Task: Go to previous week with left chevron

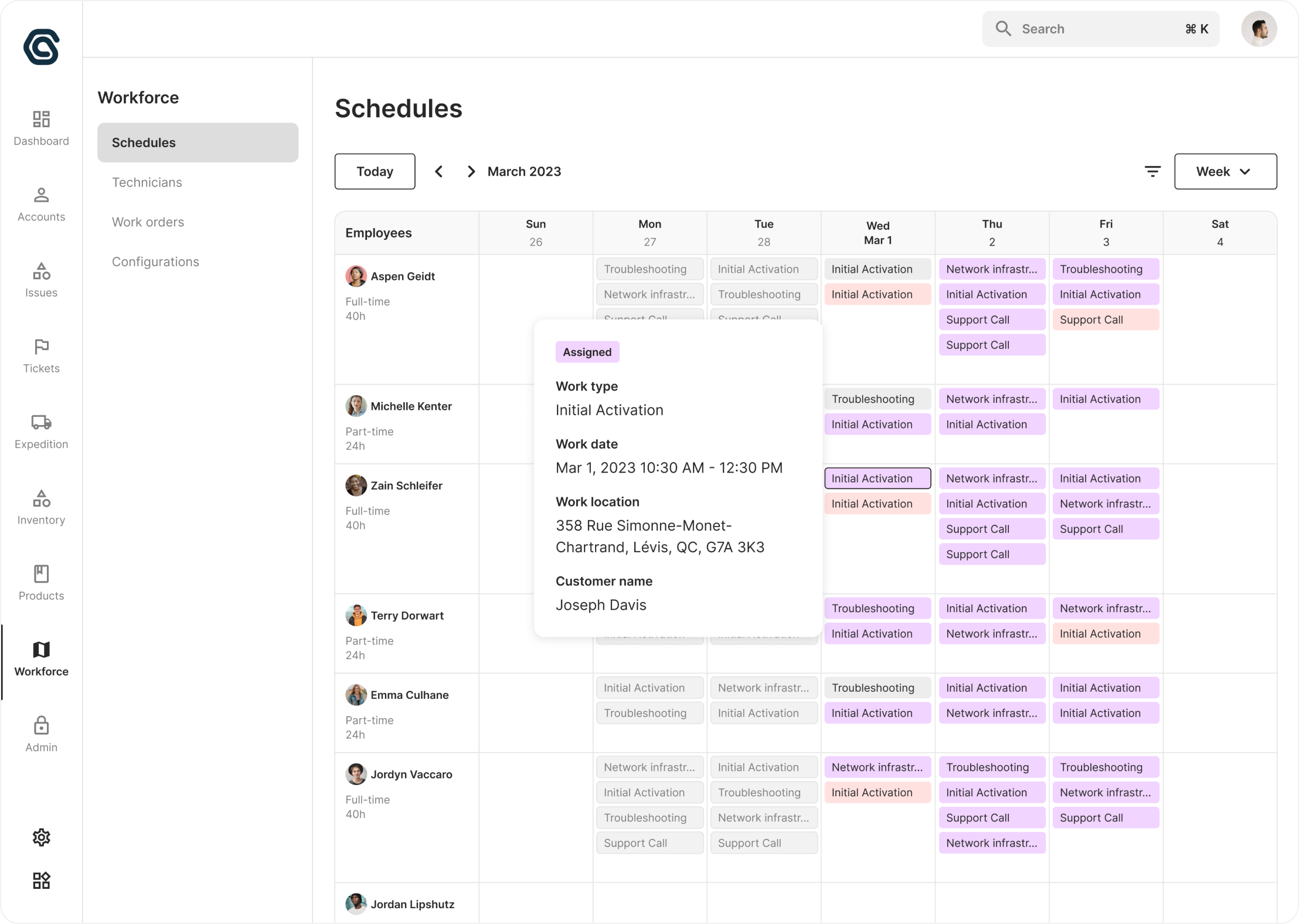Action: [x=439, y=171]
